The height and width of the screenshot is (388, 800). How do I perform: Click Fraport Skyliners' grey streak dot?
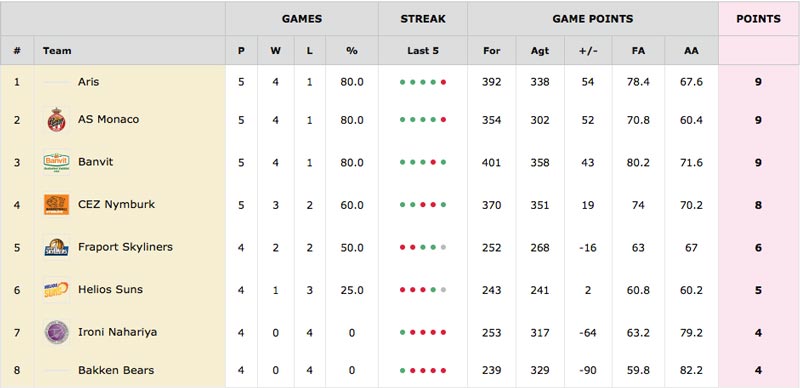[443, 248]
